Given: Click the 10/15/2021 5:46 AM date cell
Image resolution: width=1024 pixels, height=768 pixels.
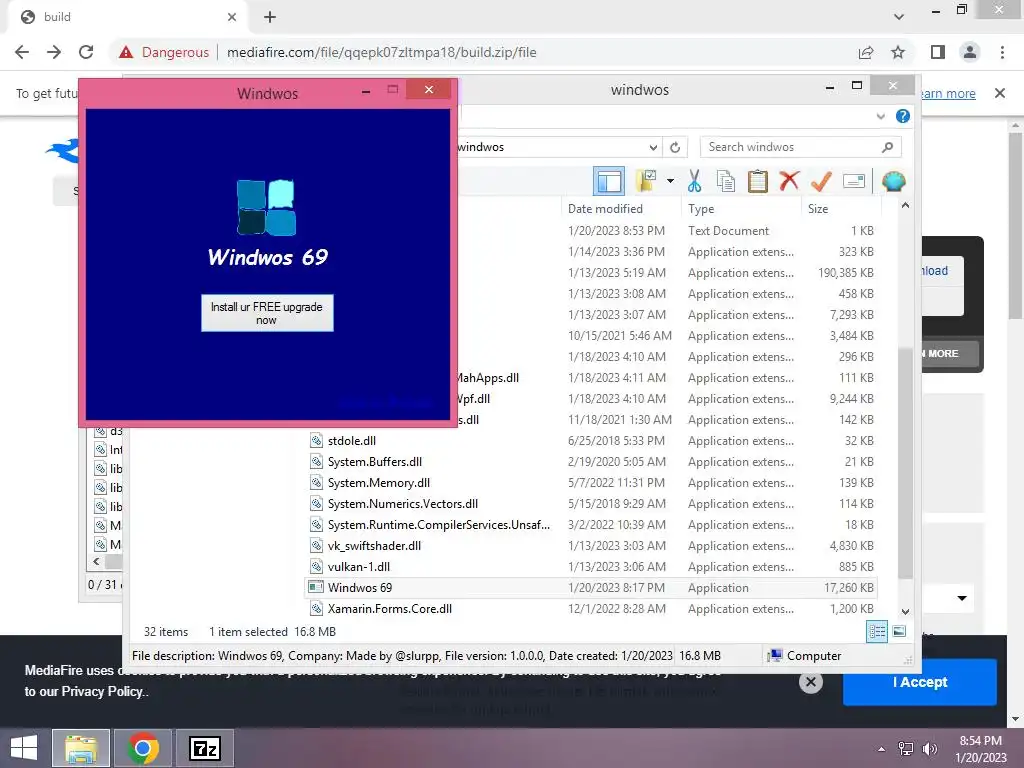Looking at the screenshot, I should click(x=620, y=336).
